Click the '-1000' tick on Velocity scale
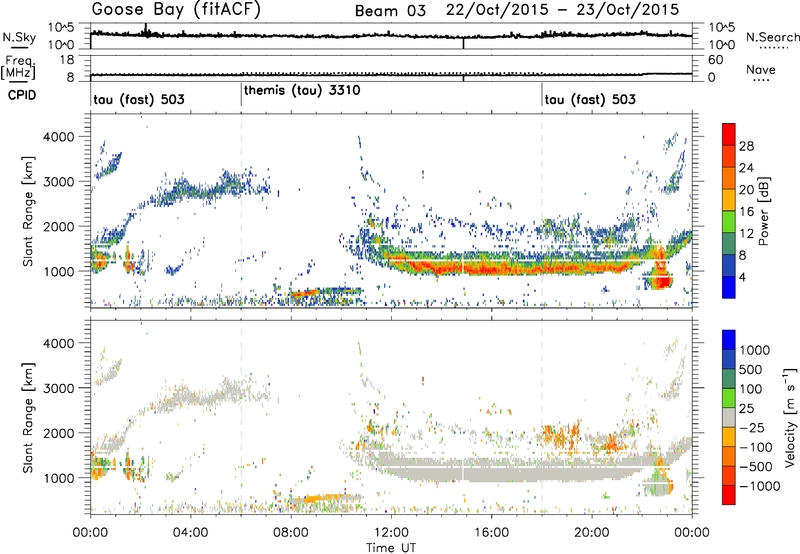 click(759, 486)
